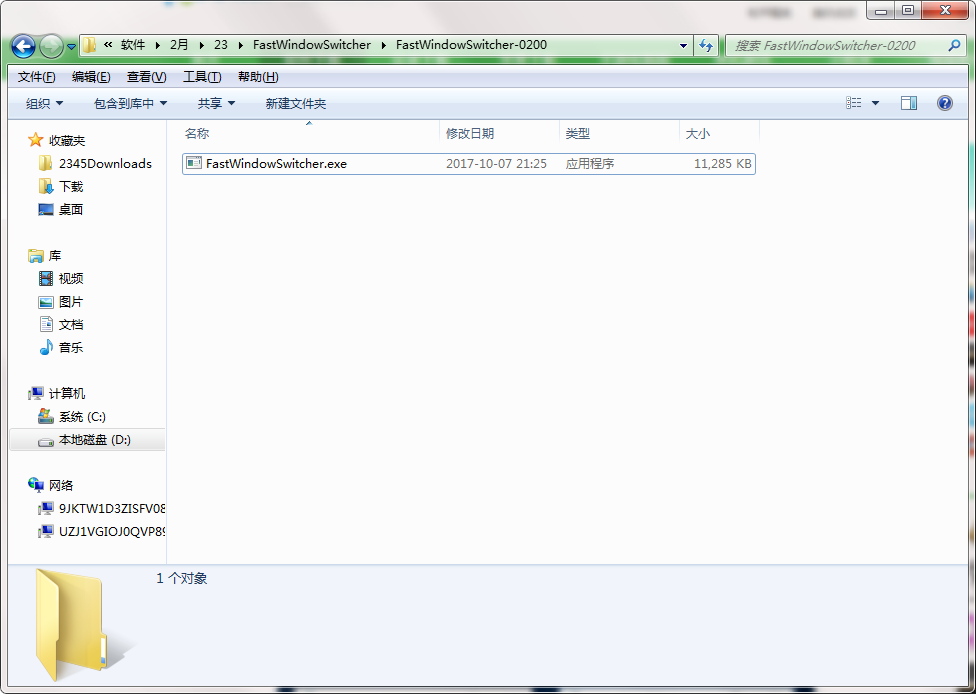Expand the arrow after FastWindowSwitcher breadcrumb
Image resolution: width=976 pixels, height=694 pixels.
click(383, 45)
